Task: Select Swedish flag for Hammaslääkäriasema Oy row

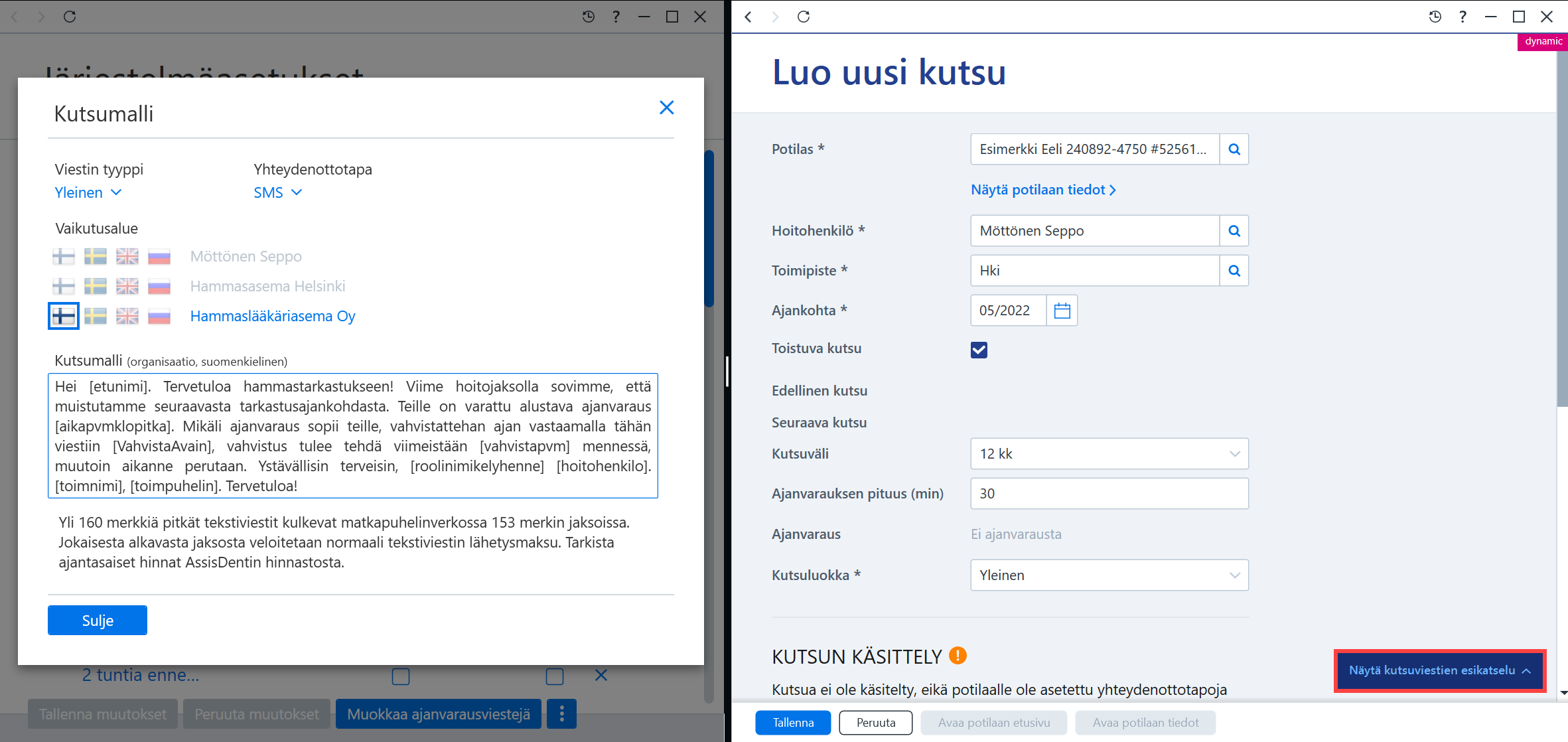Action: tap(96, 316)
